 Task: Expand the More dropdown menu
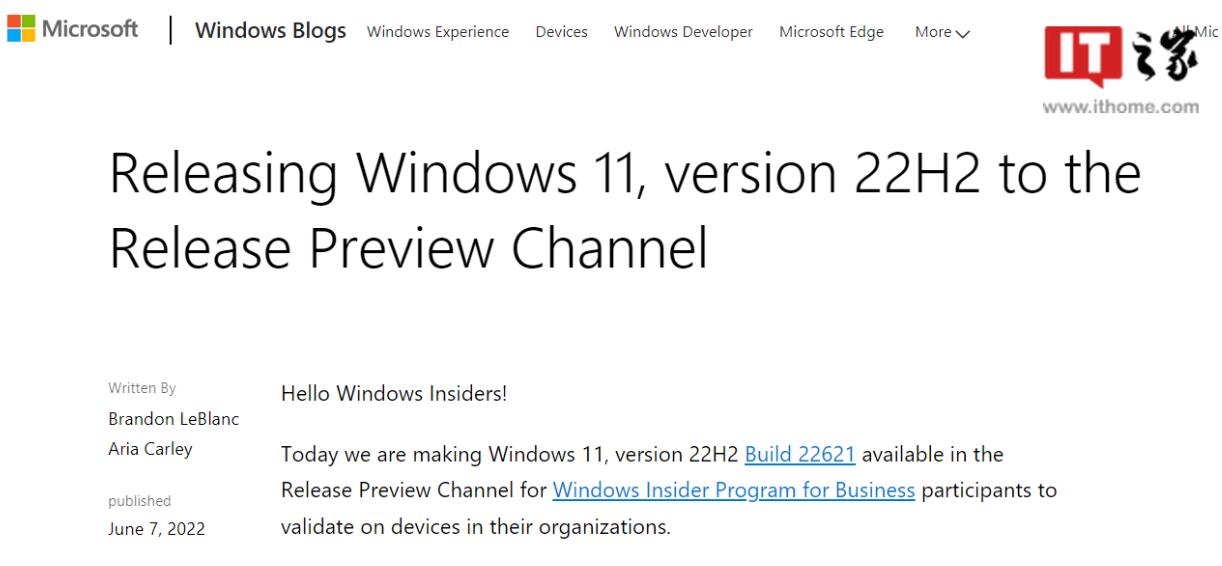tap(942, 32)
